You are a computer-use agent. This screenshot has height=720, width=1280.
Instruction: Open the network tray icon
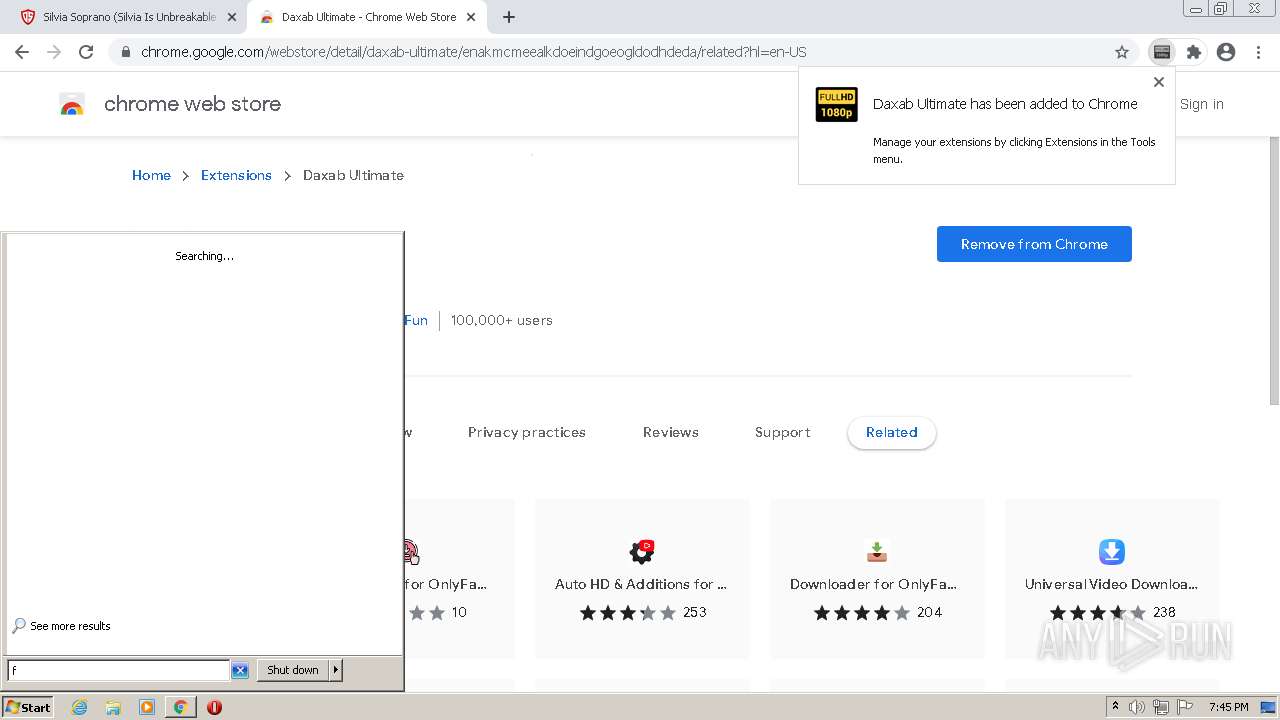point(1161,707)
